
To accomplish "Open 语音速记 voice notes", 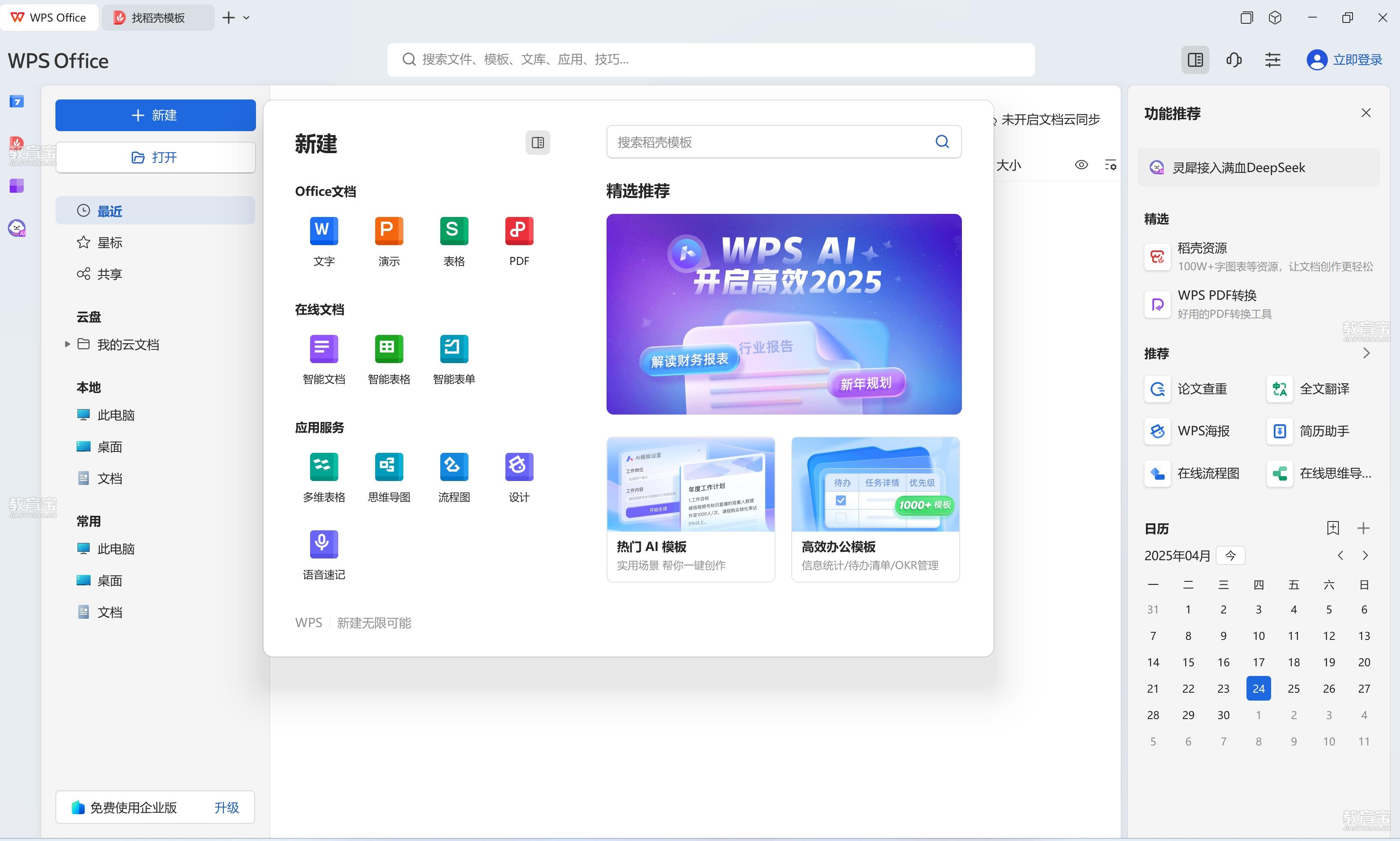I will click(x=323, y=555).
